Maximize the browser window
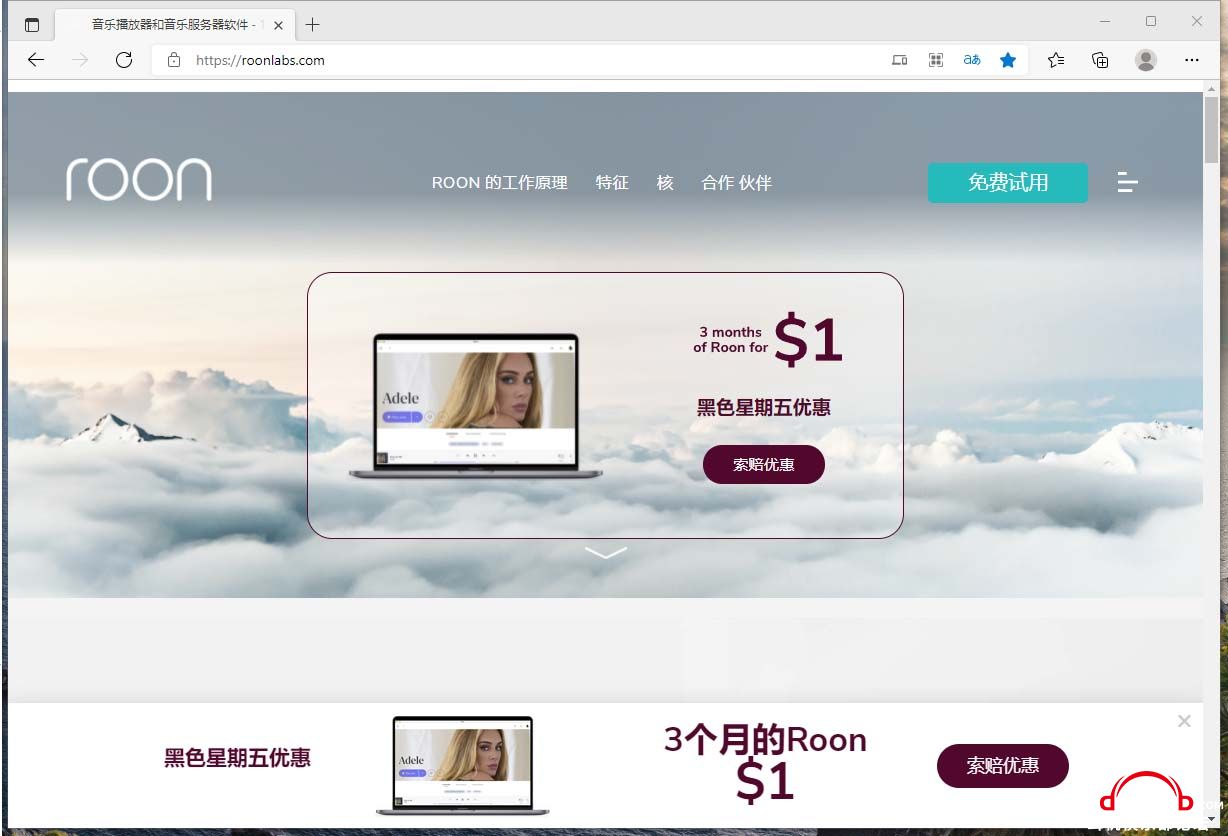This screenshot has height=836, width=1228. (1151, 21)
